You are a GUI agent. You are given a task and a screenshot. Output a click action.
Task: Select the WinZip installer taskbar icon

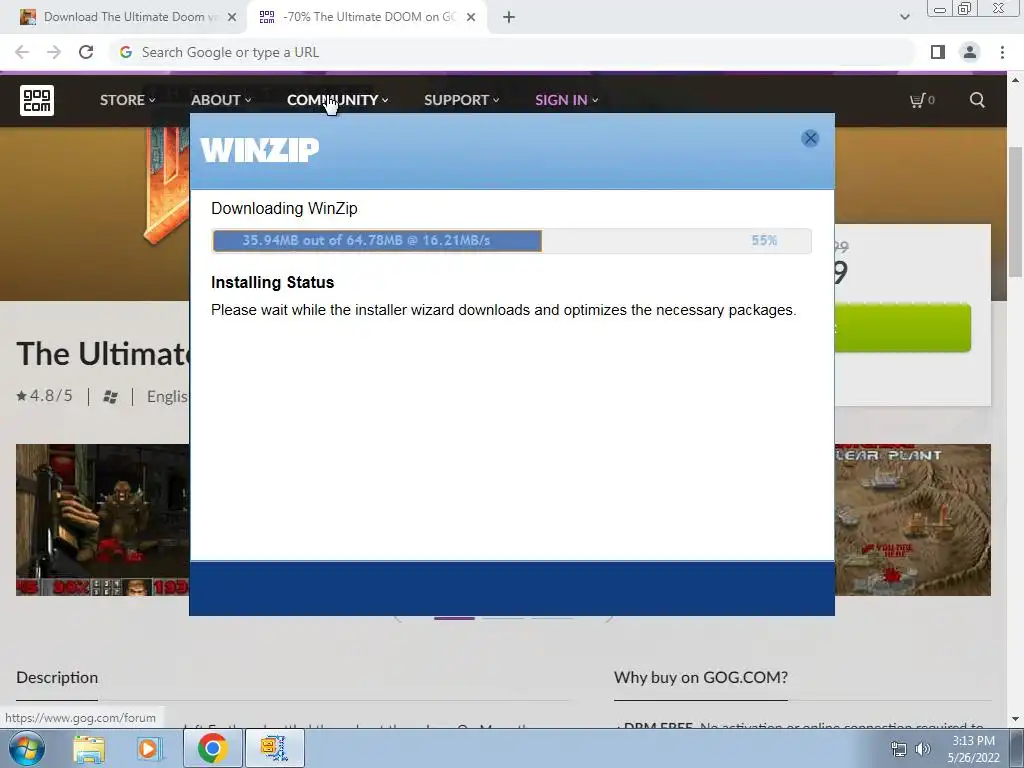274,748
